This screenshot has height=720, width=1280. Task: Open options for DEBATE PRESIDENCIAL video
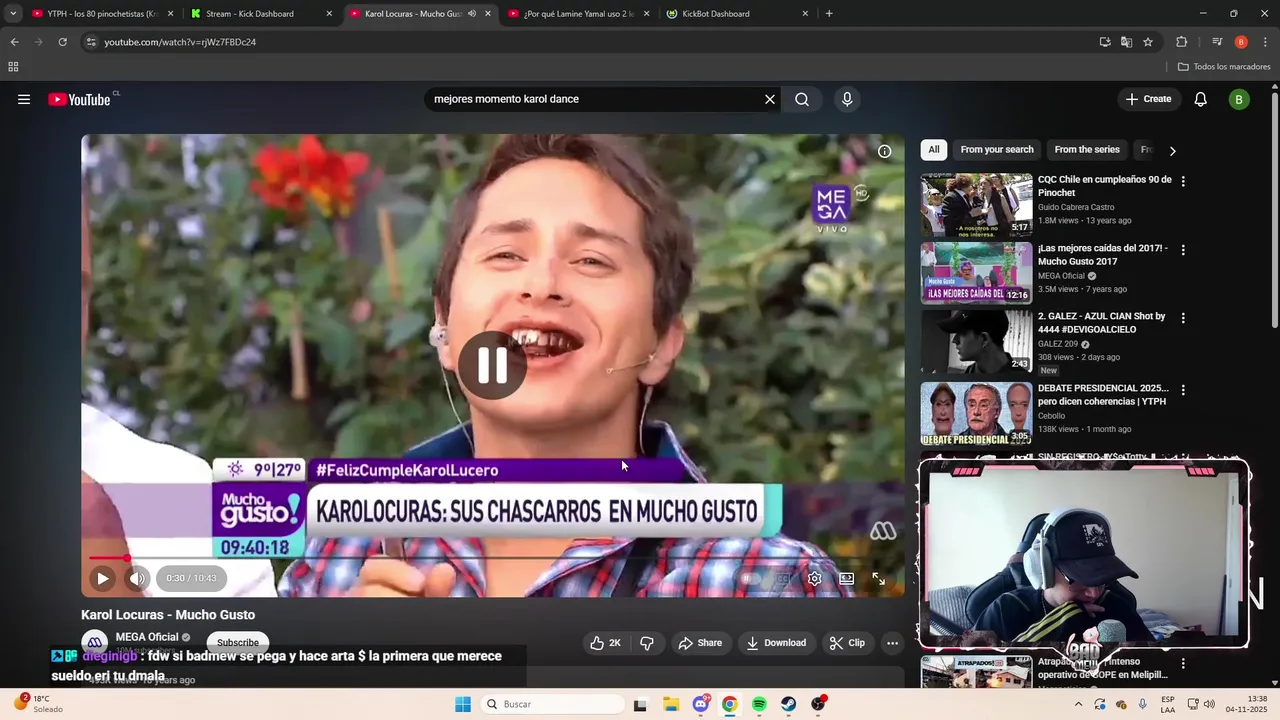click(1183, 390)
